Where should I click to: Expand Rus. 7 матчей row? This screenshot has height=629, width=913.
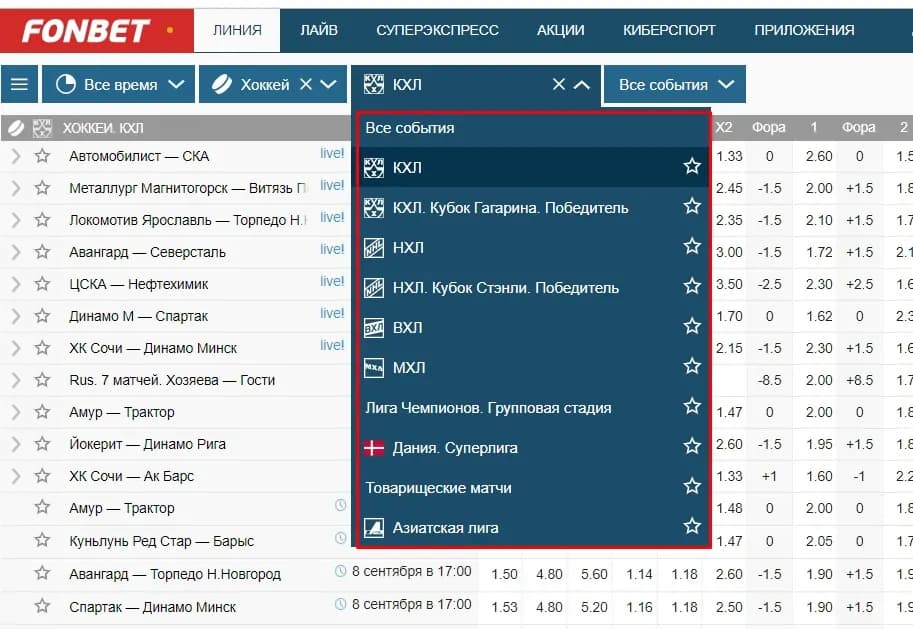(x=16, y=380)
